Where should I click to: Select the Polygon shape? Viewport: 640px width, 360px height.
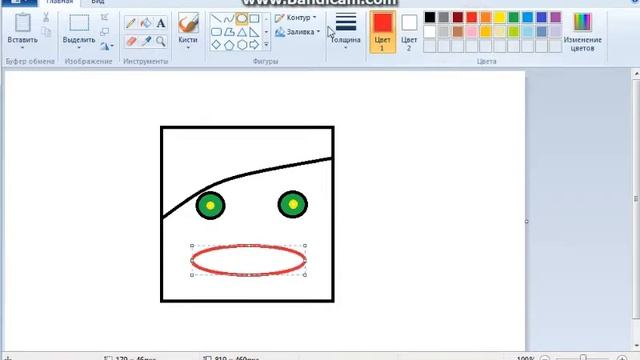pos(229,32)
